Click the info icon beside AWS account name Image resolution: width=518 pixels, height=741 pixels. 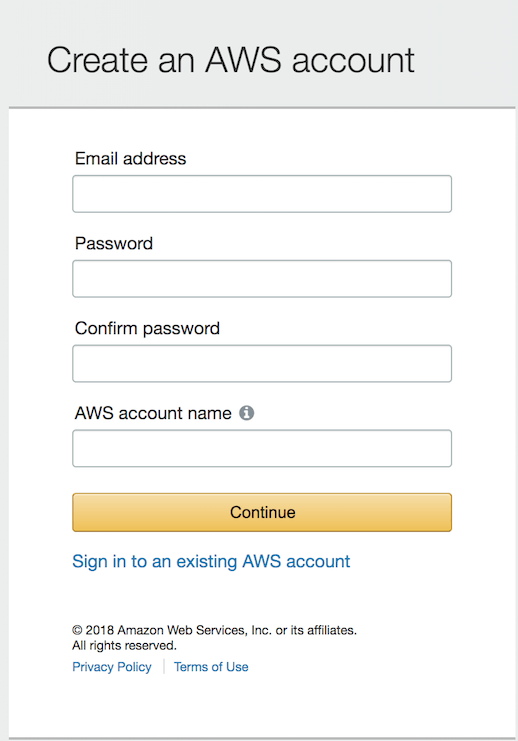click(x=246, y=413)
